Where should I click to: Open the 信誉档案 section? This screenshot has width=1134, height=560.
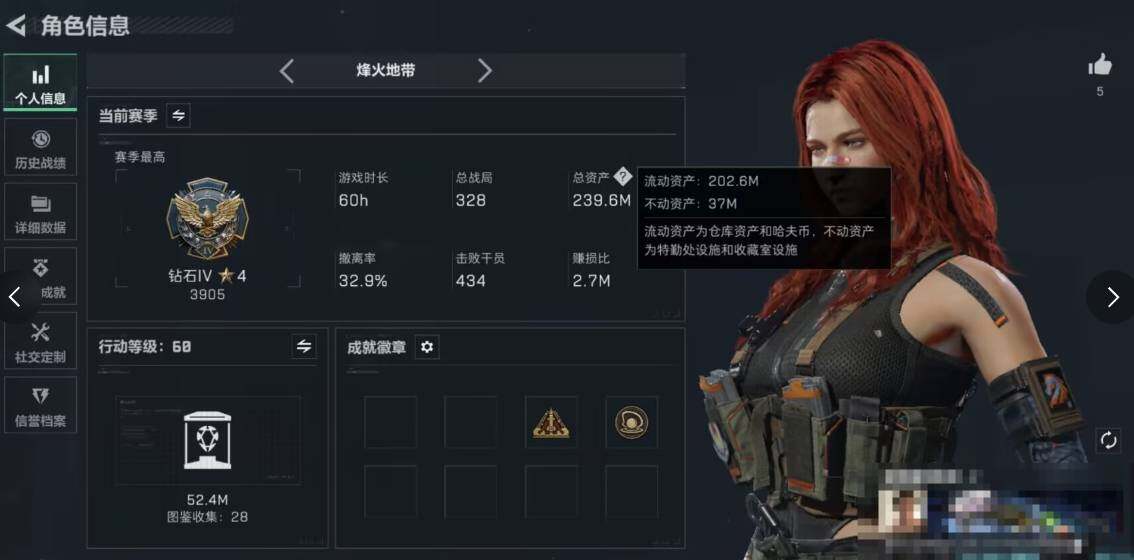pos(40,405)
